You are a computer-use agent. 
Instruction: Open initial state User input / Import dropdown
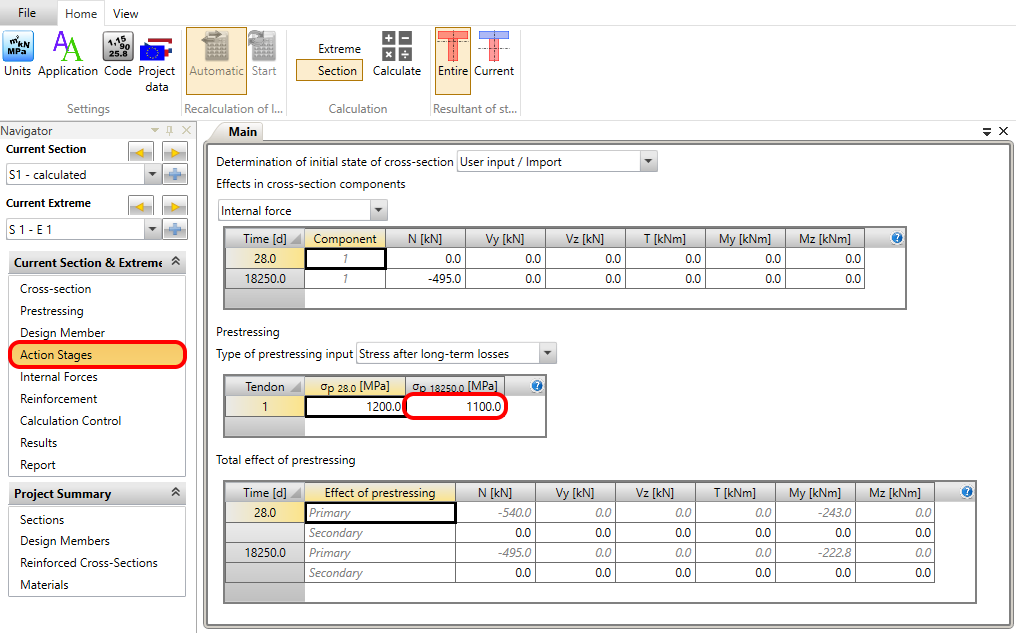pos(648,162)
